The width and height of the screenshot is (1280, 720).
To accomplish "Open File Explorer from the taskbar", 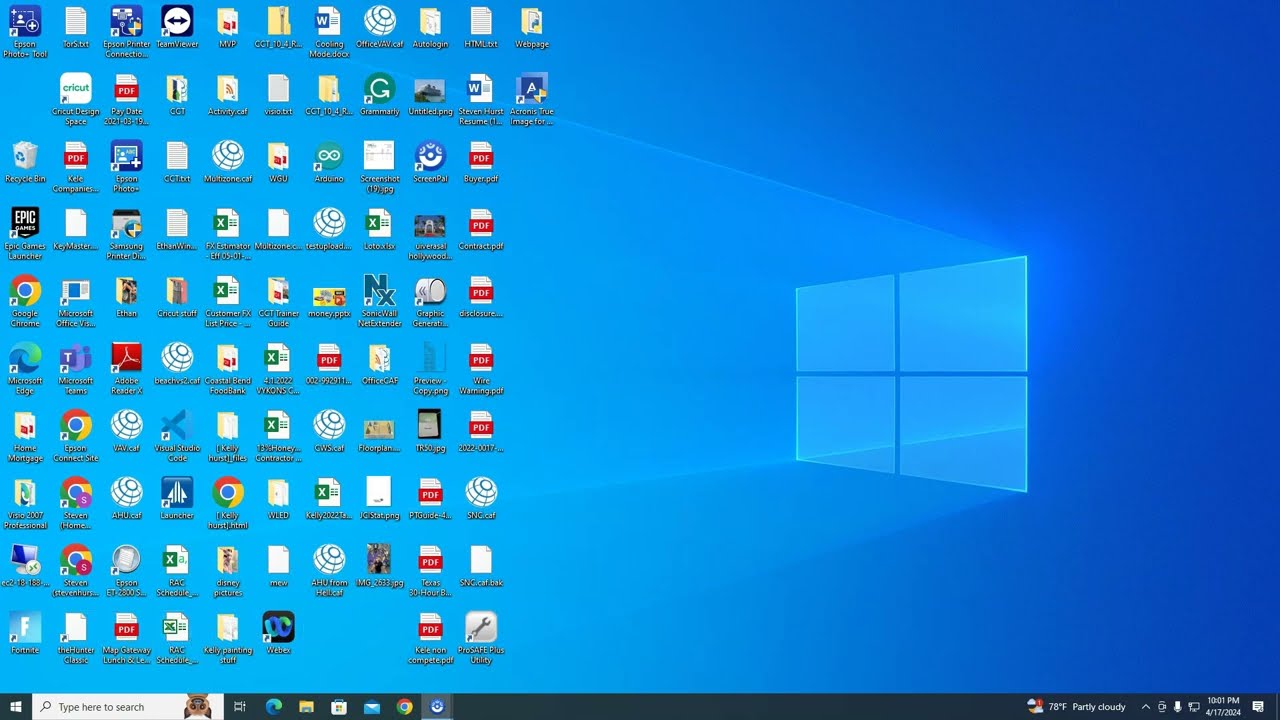I will coord(306,707).
